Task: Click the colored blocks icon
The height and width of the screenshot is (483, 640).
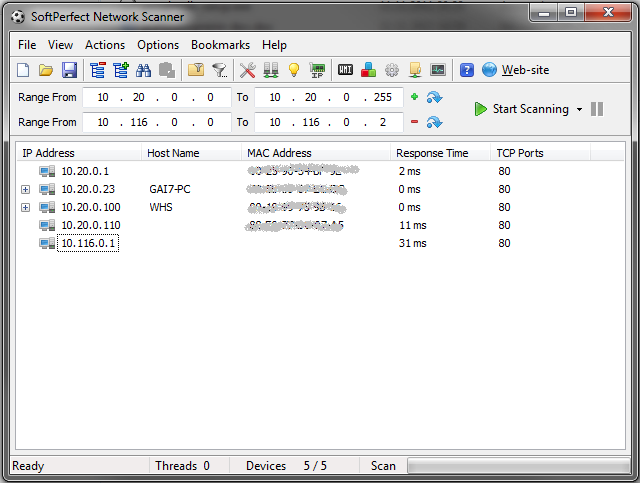Action: [368, 70]
